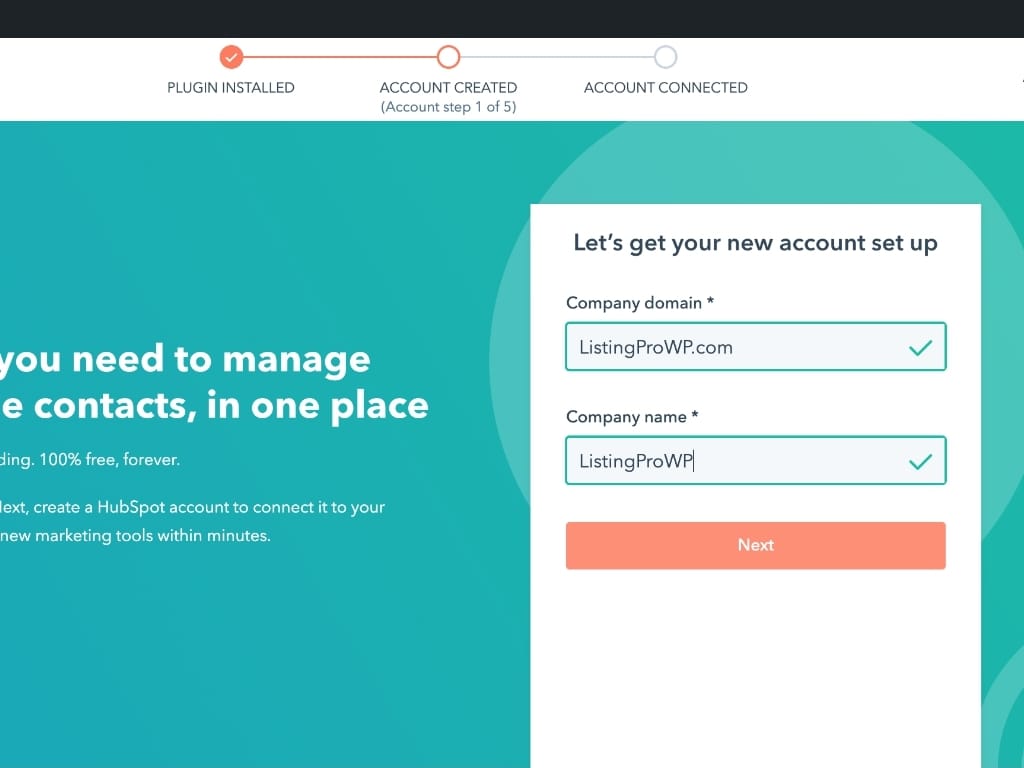Click the 'new marketing tools within minutes.' line
This screenshot has width=1024, height=768.
(x=135, y=536)
